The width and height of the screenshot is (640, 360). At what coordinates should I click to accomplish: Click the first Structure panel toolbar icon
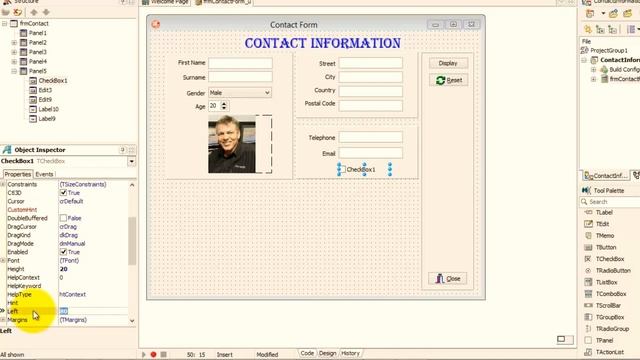click(6, 12)
